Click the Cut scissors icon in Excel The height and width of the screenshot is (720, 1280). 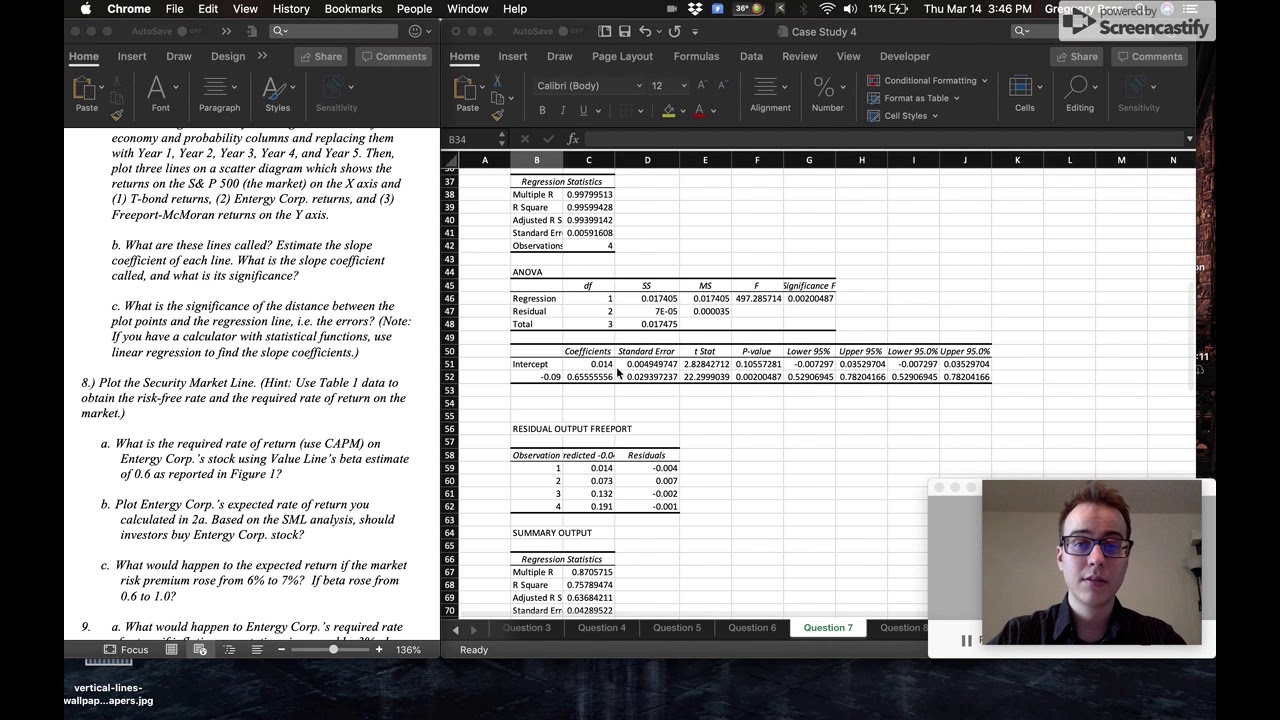[x=498, y=81]
